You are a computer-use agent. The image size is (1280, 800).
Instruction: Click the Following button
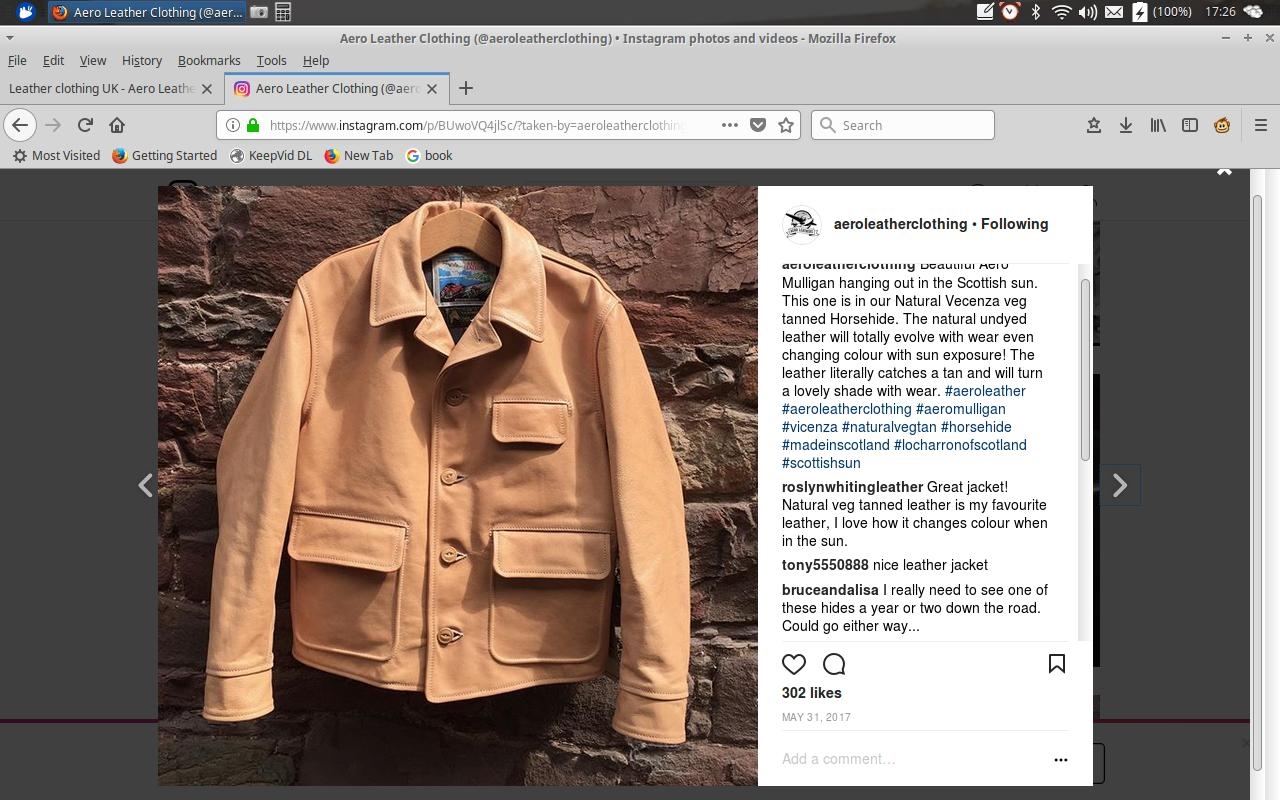point(1014,224)
